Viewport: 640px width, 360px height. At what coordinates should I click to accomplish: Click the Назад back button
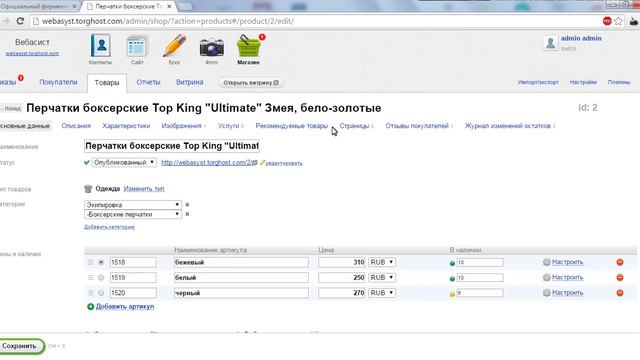point(11,109)
